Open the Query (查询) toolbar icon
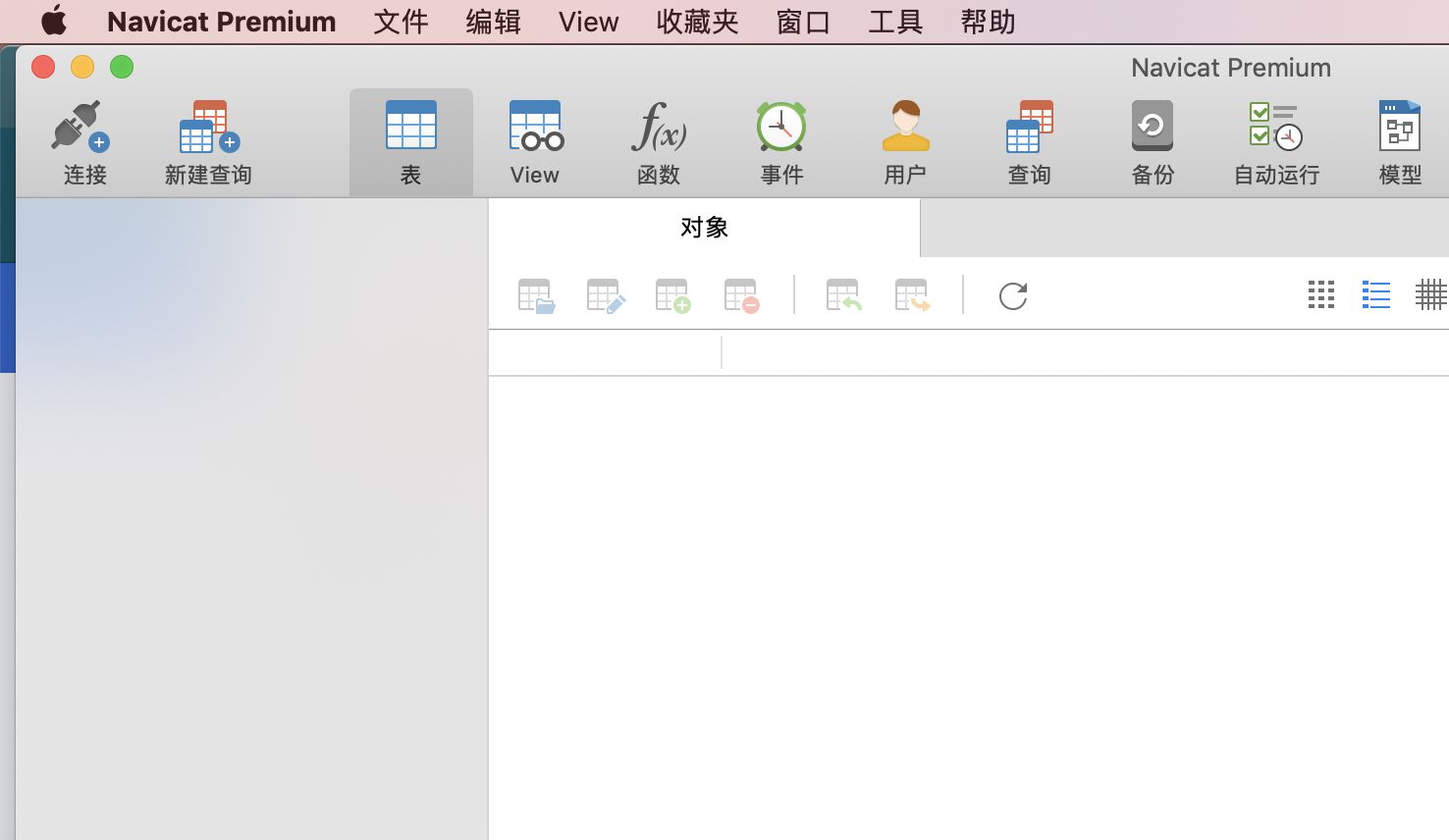Screen dimensions: 1449x840 [x=1029, y=142]
